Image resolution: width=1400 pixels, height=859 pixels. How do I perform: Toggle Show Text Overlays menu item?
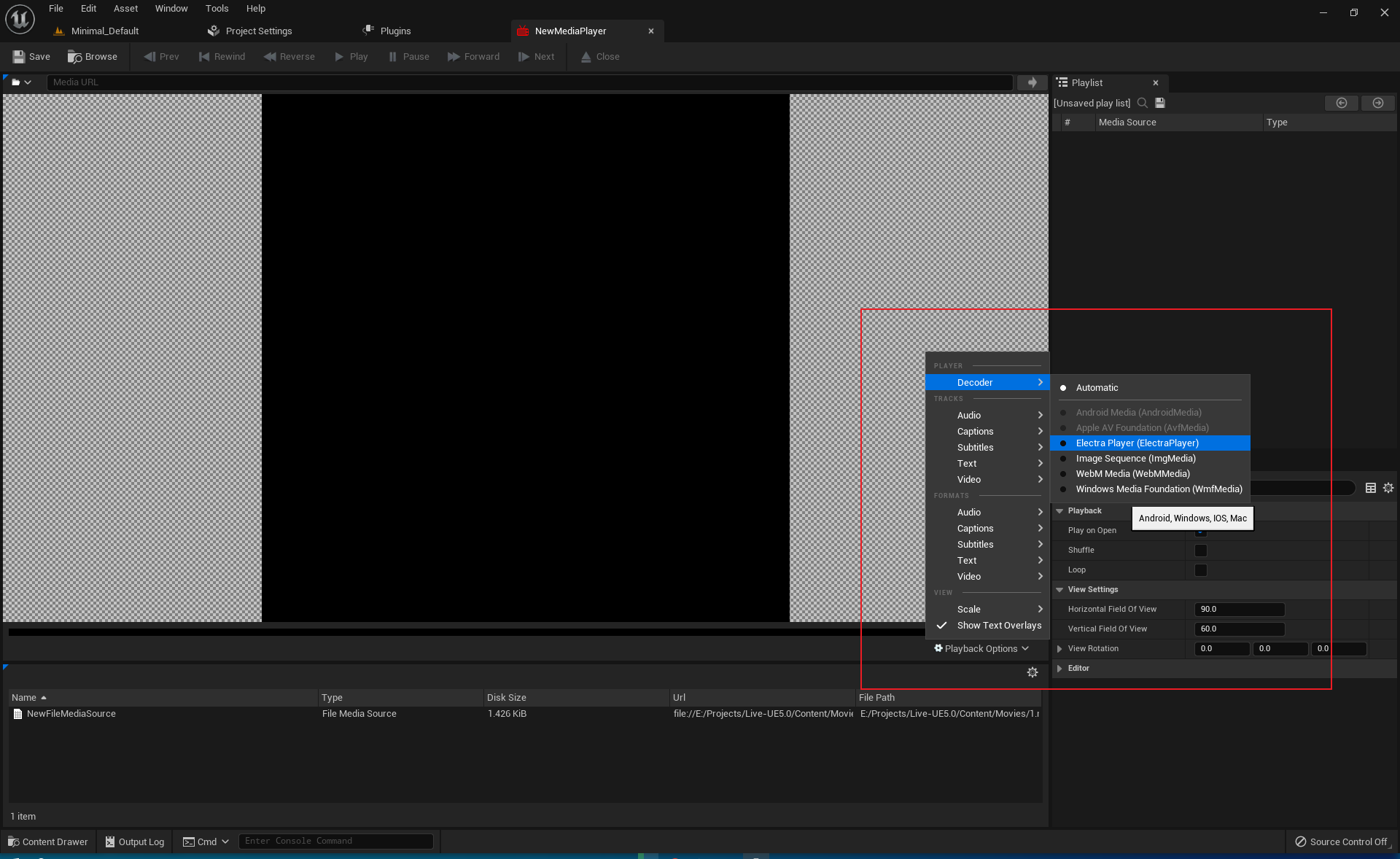click(x=998, y=626)
